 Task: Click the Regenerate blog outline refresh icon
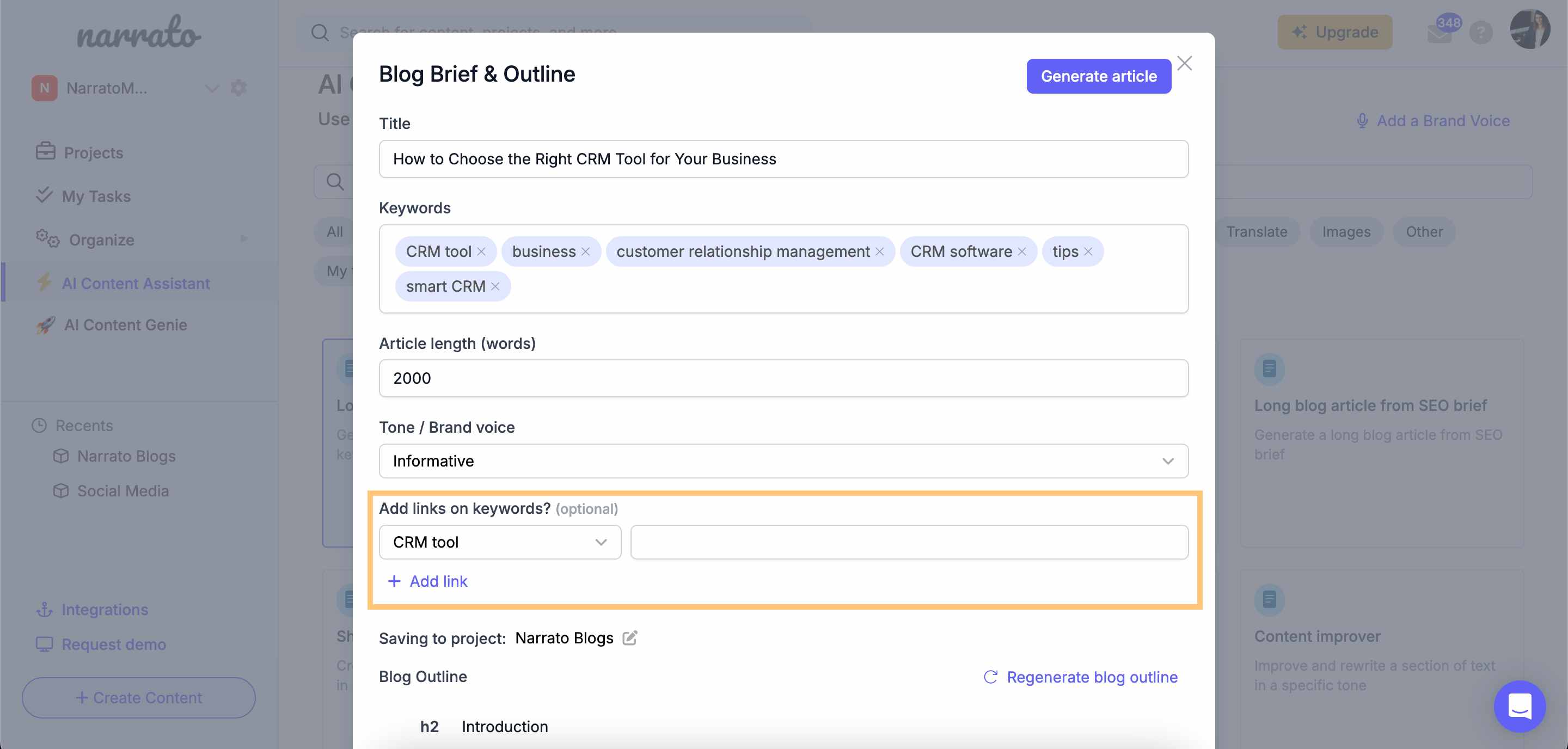(990, 677)
